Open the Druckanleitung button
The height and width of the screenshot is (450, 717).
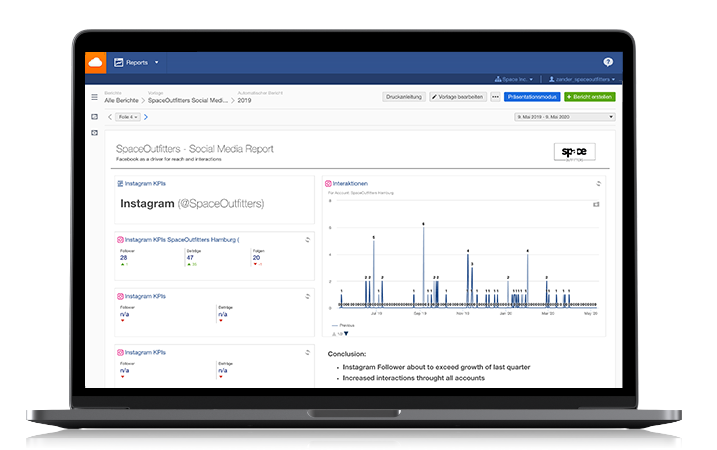(x=404, y=97)
